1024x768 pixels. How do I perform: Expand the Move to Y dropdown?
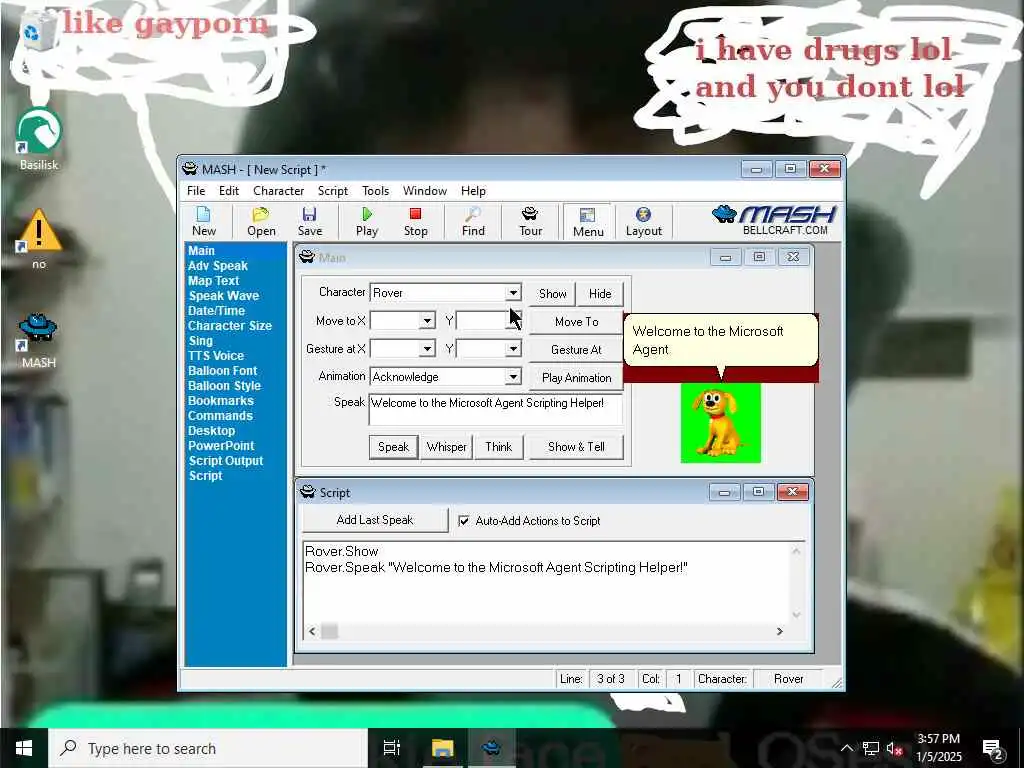tap(513, 321)
